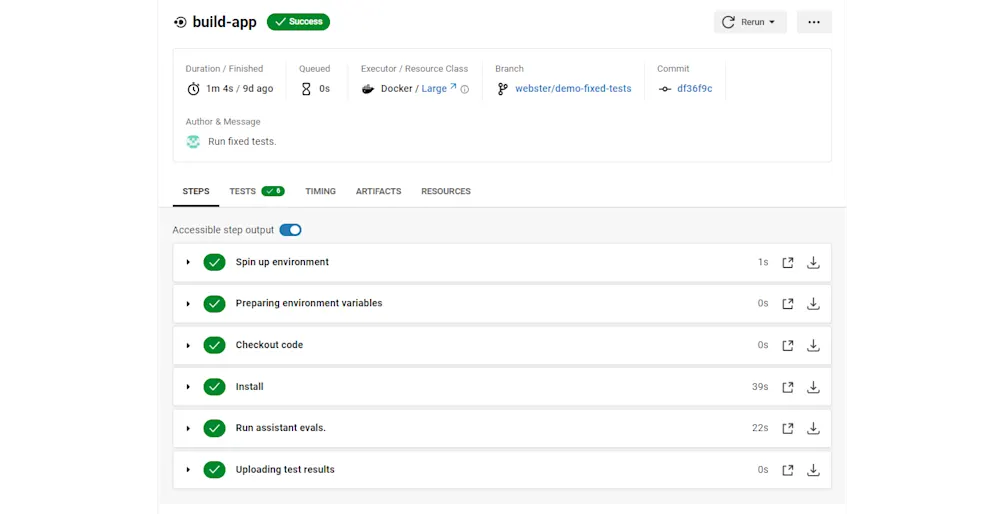The width and height of the screenshot is (1003, 514).
Task: Select the STEPS tab
Action: [196, 191]
